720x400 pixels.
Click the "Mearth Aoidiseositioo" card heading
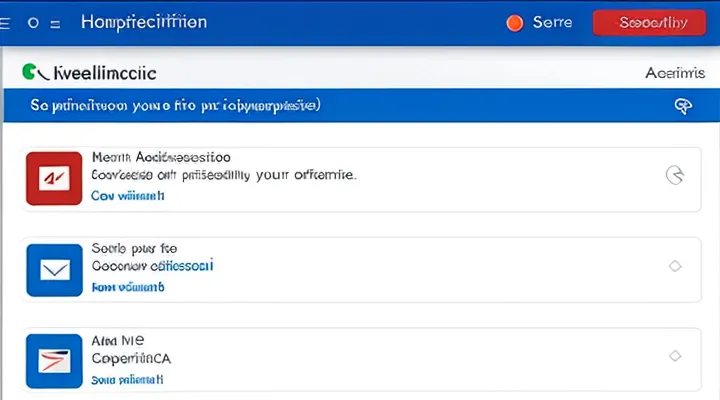(160, 157)
